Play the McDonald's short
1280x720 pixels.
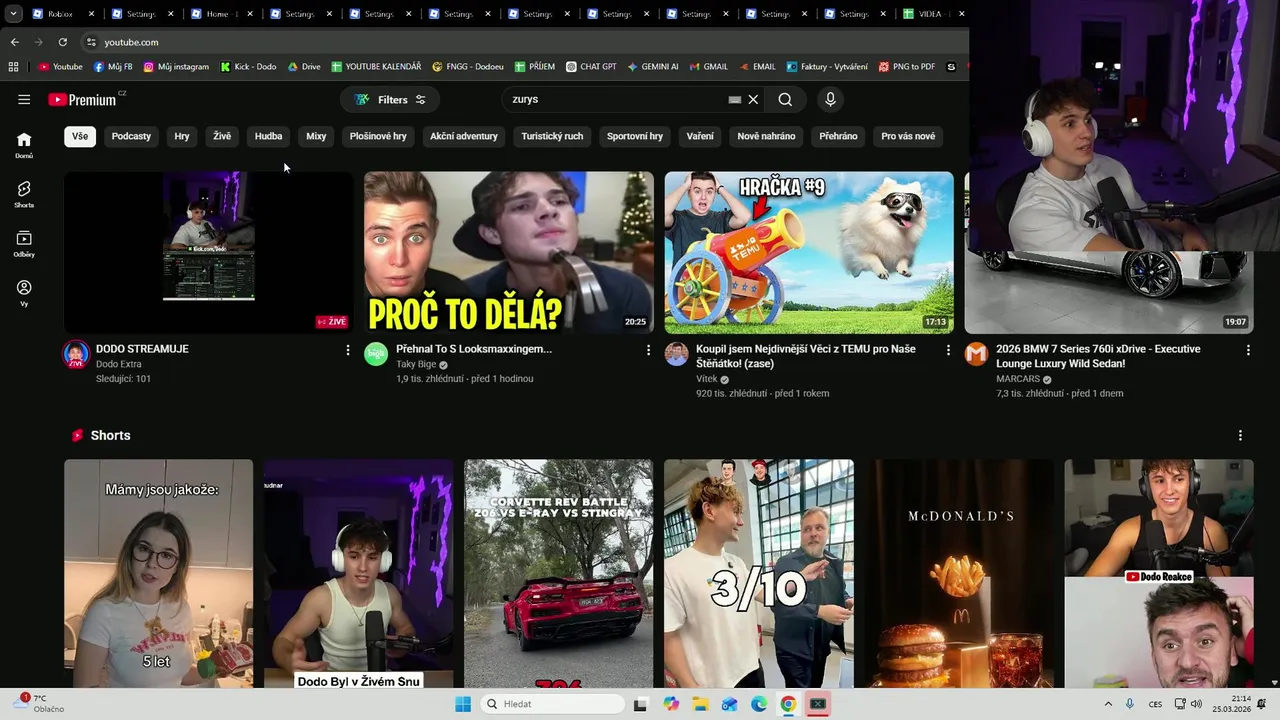959,573
